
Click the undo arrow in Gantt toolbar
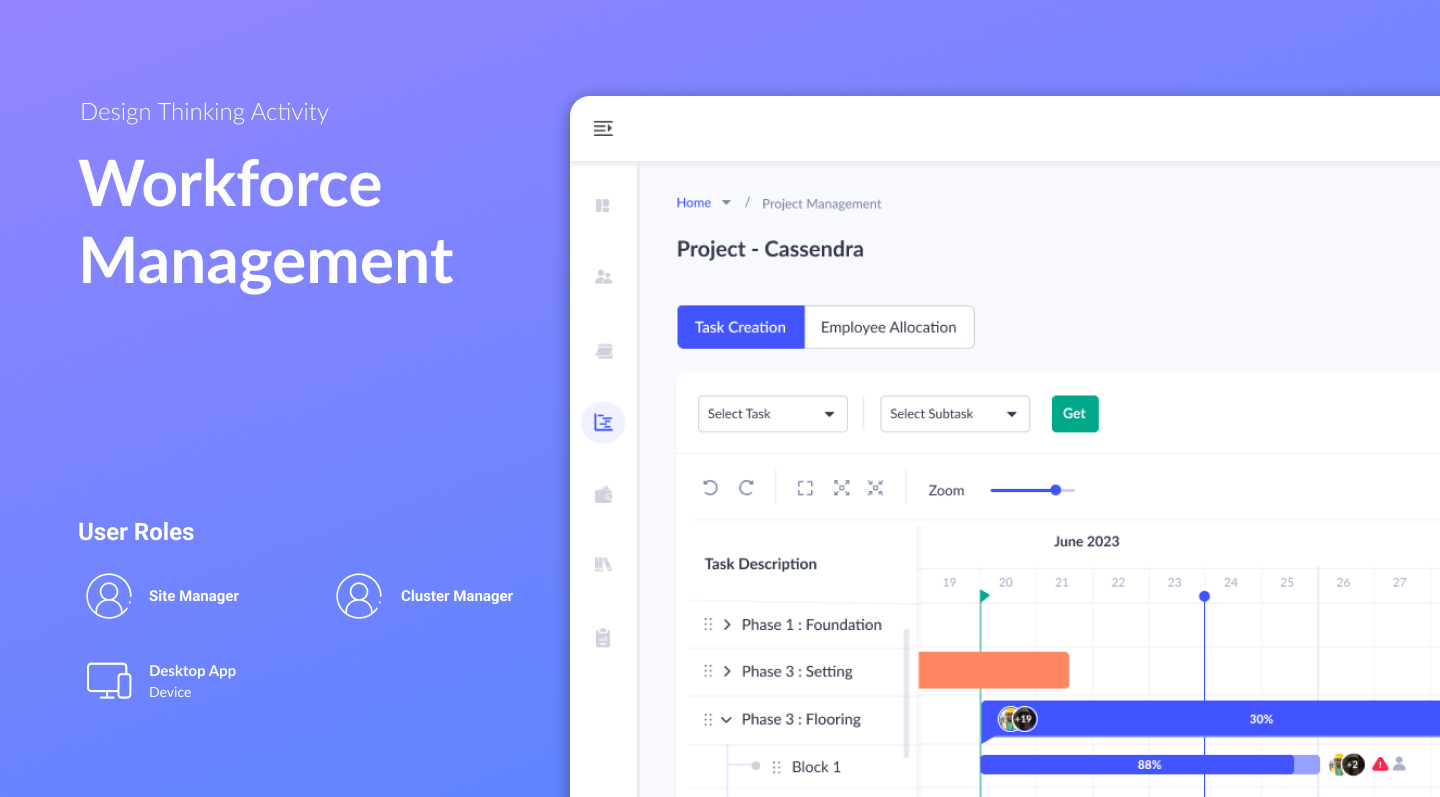click(x=710, y=488)
